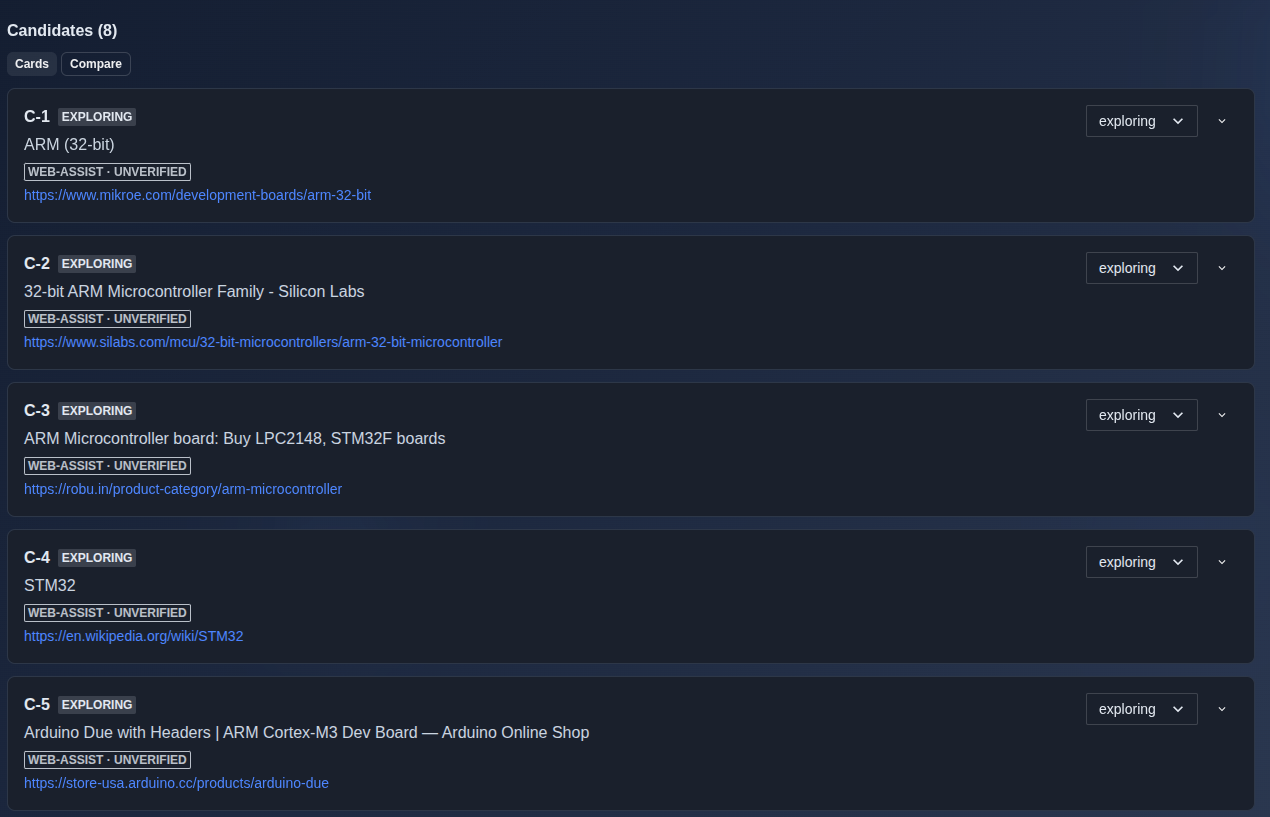Image resolution: width=1270 pixels, height=817 pixels.
Task: Expand card C-5 with the chevron
Action: tap(1222, 709)
